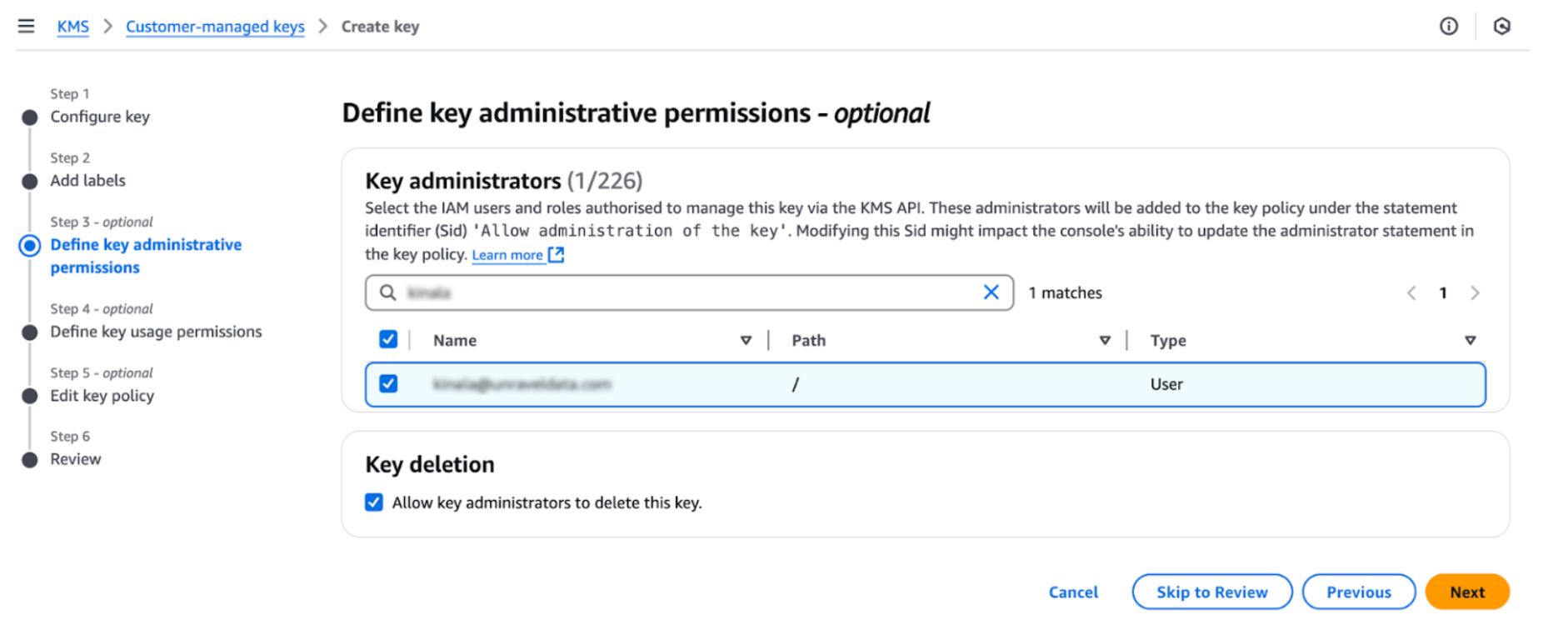
Task: Clear the administrator search field
Action: click(991, 292)
